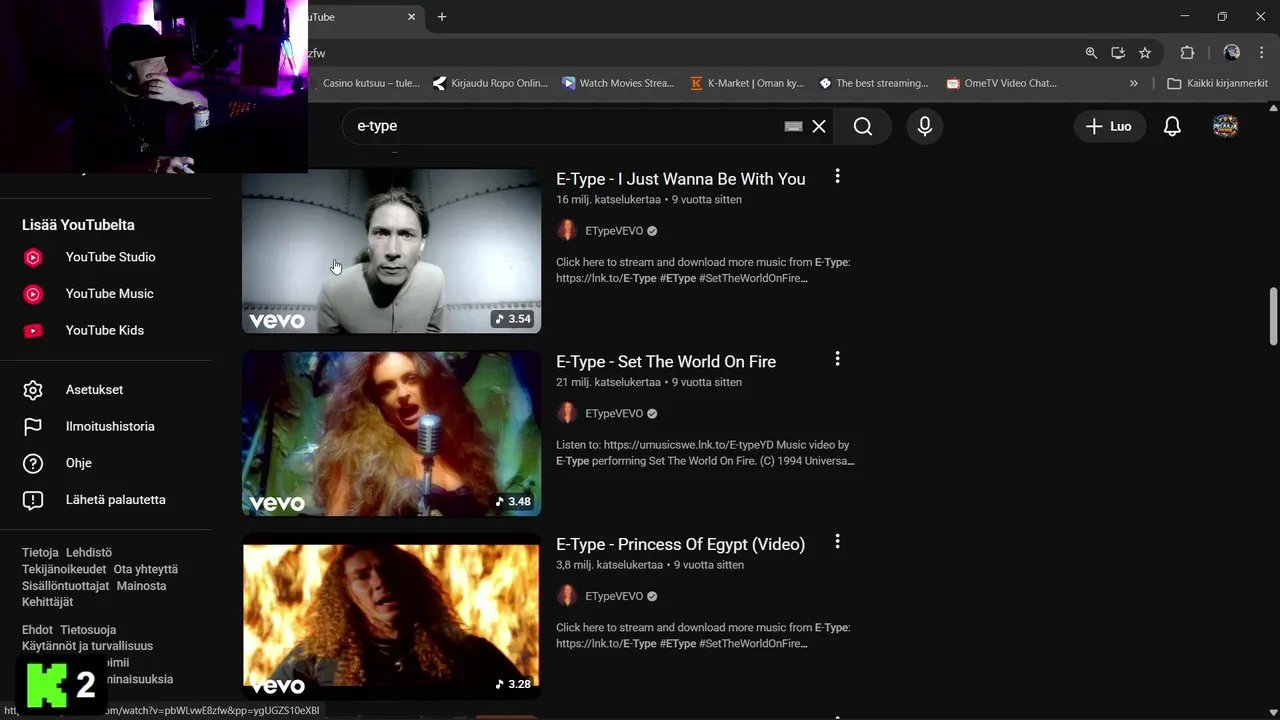Open Käytännöt ja turvallisuus footer link
Screen dimensions: 1280x720
pos(87,646)
